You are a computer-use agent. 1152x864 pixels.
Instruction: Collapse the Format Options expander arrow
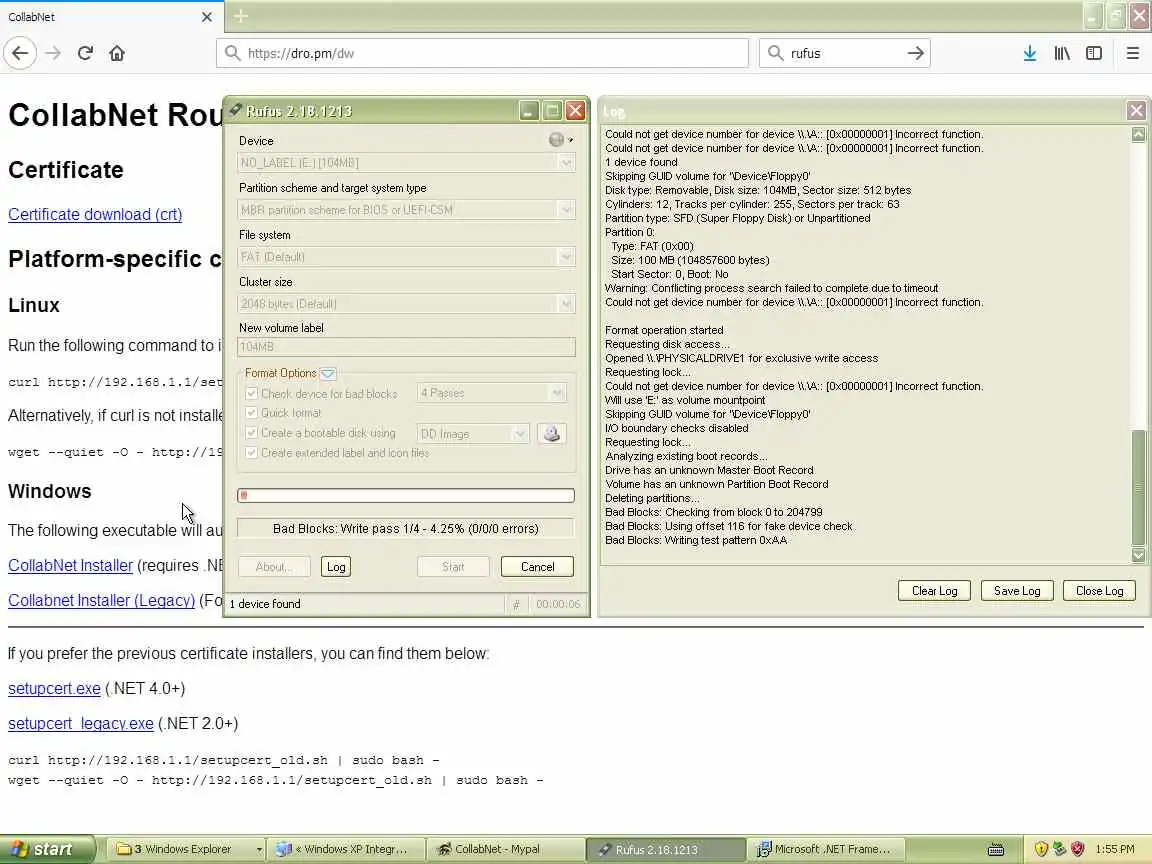pyautogui.click(x=328, y=373)
